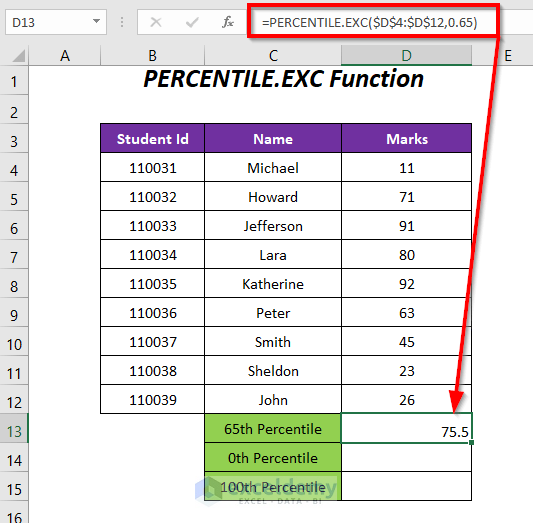Click the empty result cell beside 100th Percentile
Viewport: 533px width, 523px height.
(x=407, y=487)
